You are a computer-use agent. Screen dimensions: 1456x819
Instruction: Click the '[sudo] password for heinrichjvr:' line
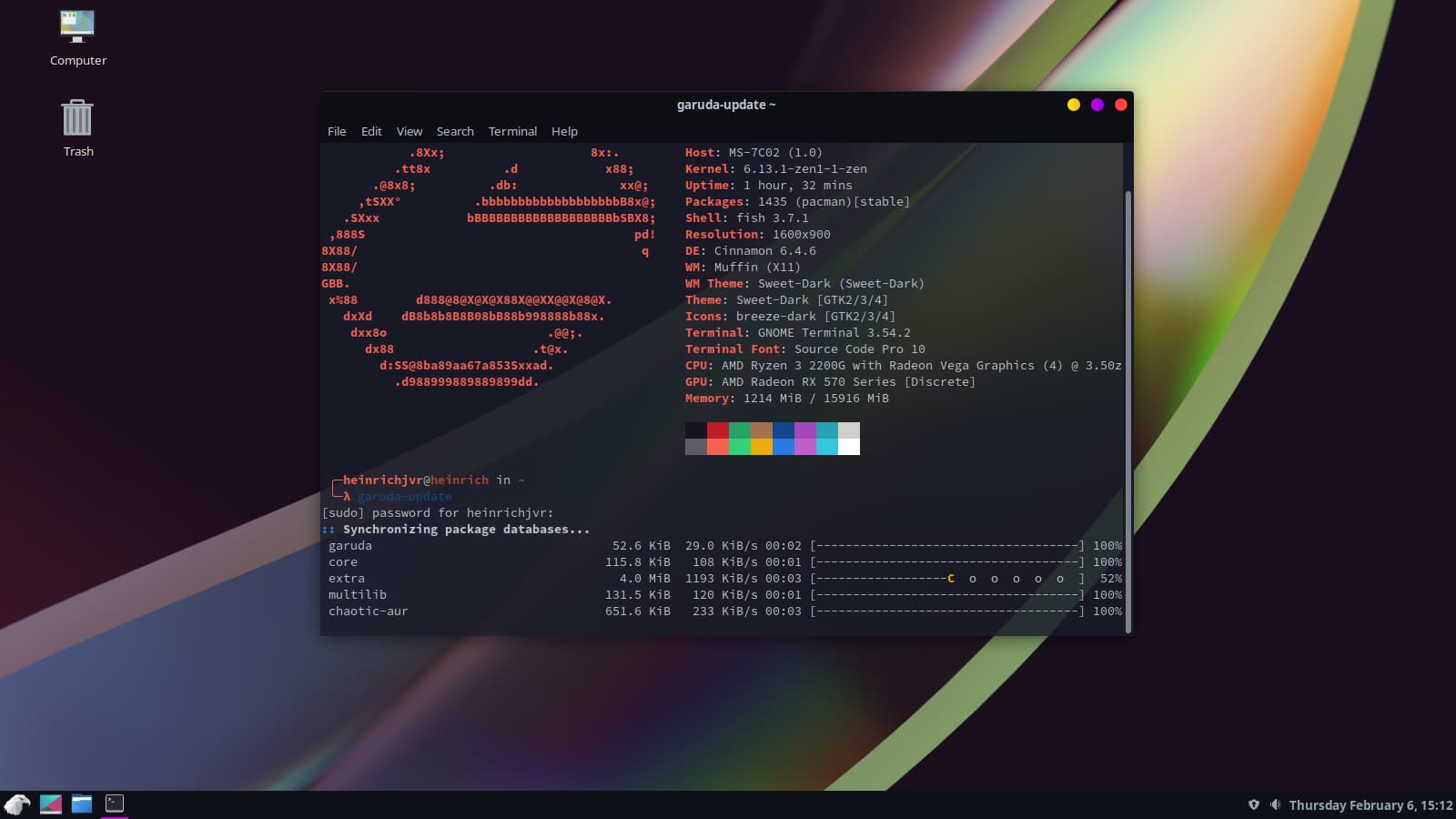438,513
